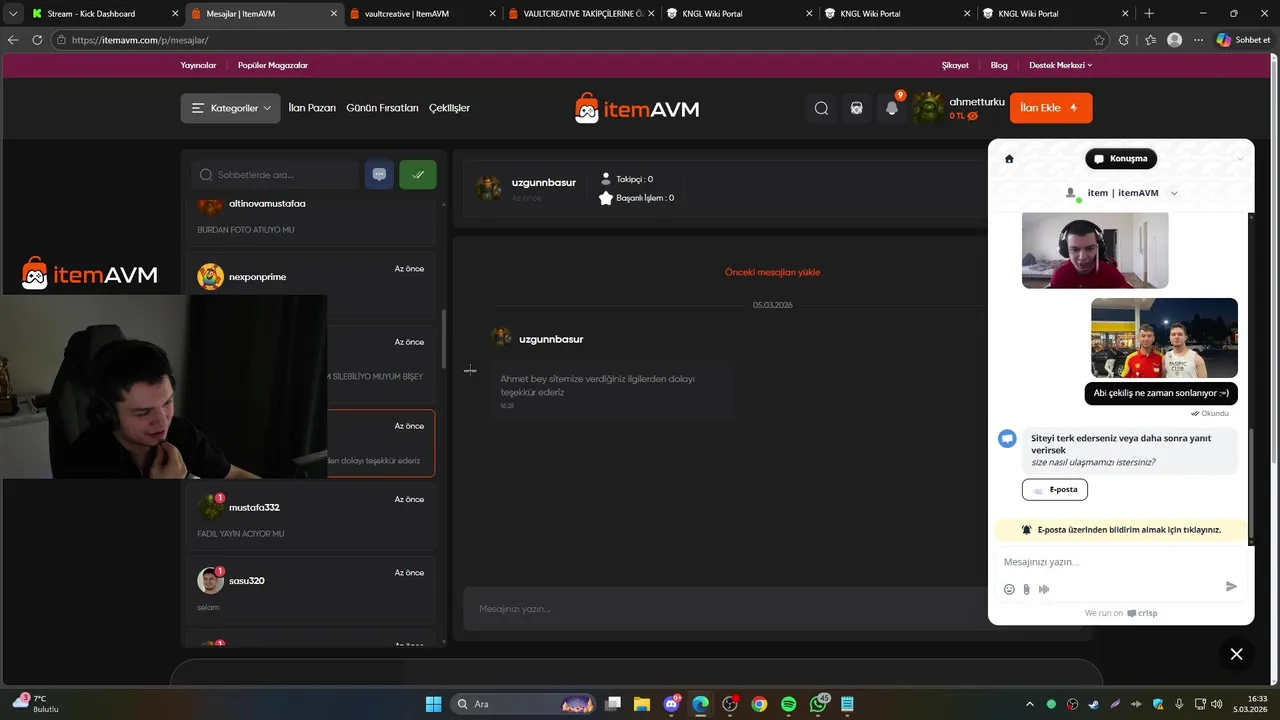Click the Önceki mesajları yükle link
1280x720 pixels.
pyautogui.click(x=773, y=272)
